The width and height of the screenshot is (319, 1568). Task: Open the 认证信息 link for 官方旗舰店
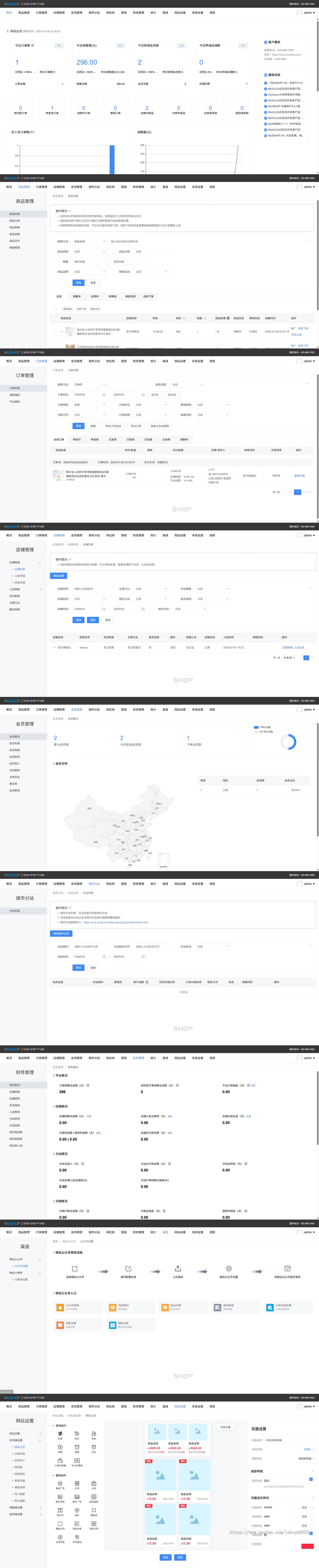click(x=300, y=648)
